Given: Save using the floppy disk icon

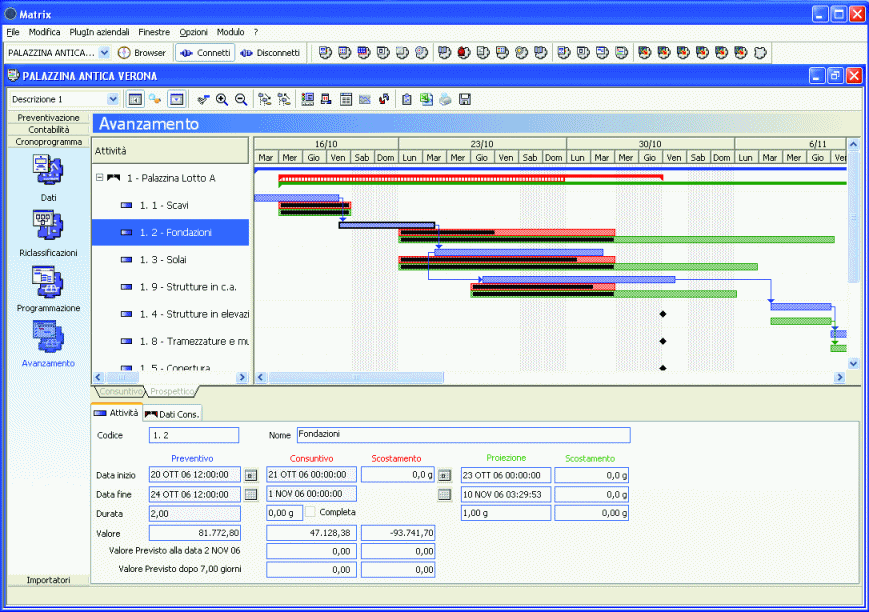Looking at the screenshot, I should coord(465,99).
